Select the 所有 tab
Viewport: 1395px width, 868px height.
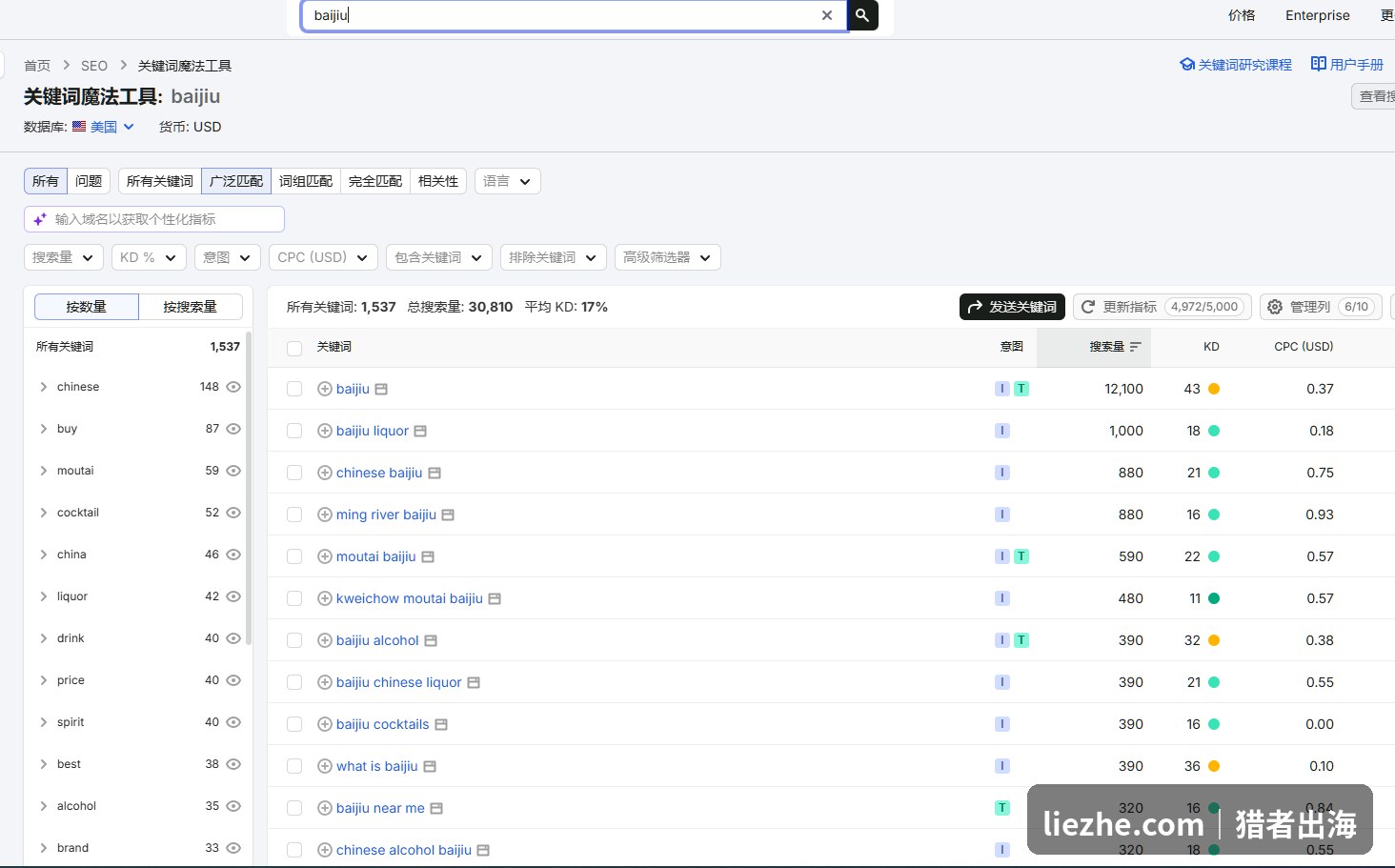tap(46, 181)
